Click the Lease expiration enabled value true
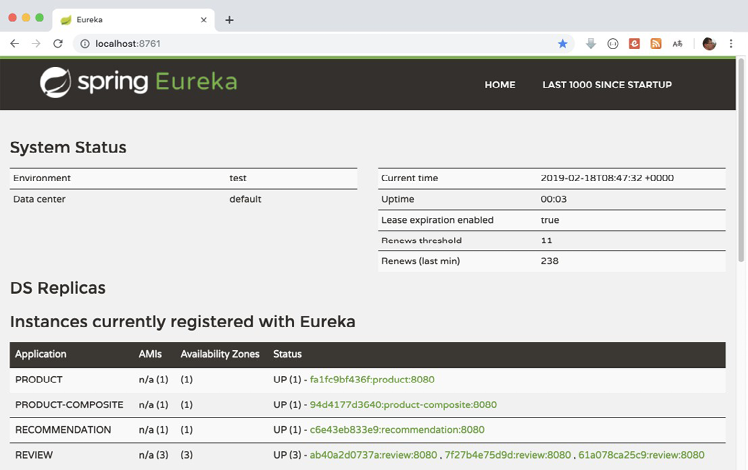This screenshot has height=470, width=748. [550, 220]
